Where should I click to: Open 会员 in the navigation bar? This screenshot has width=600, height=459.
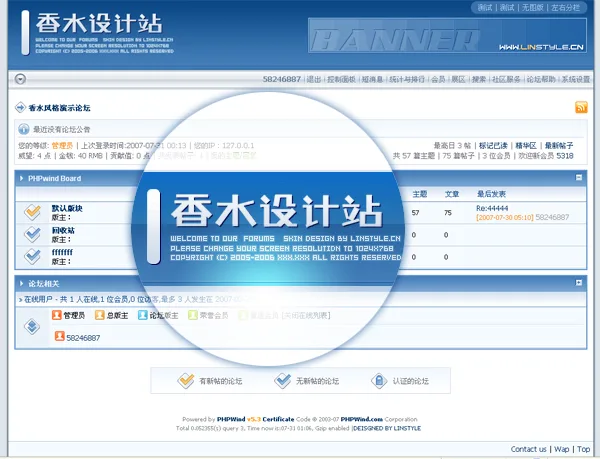(438, 79)
